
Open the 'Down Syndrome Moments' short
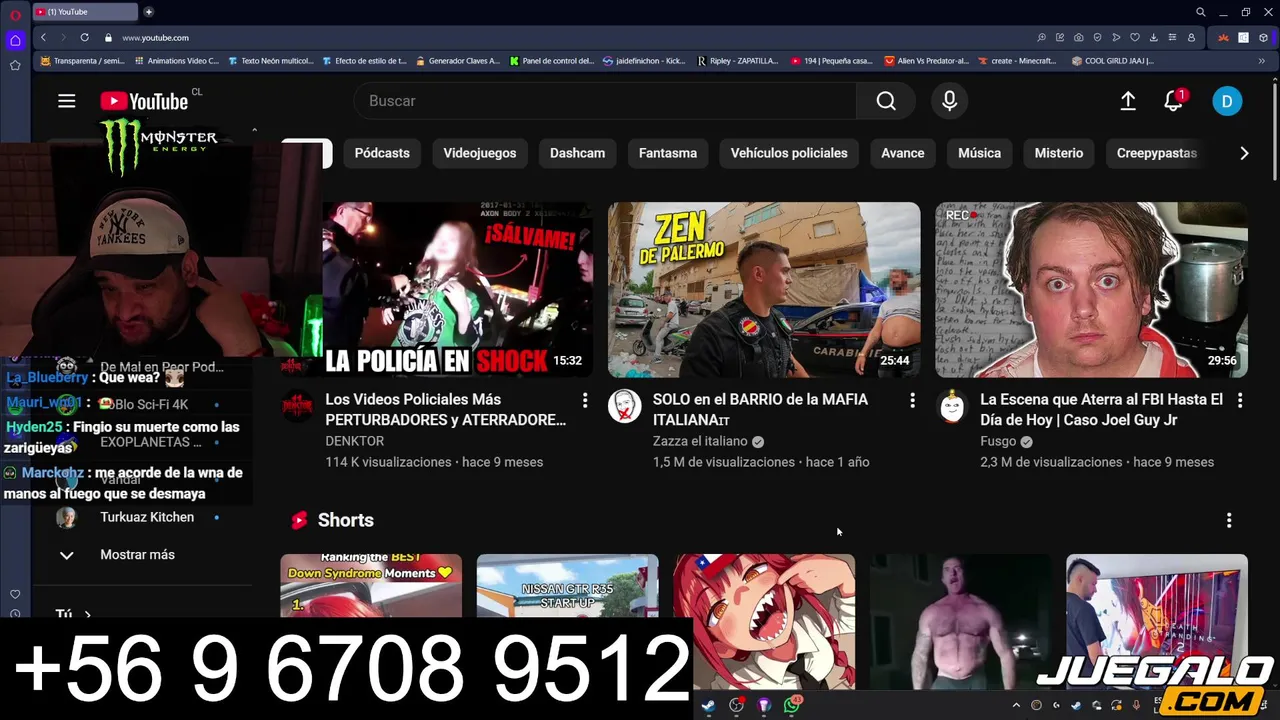pyautogui.click(x=371, y=585)
